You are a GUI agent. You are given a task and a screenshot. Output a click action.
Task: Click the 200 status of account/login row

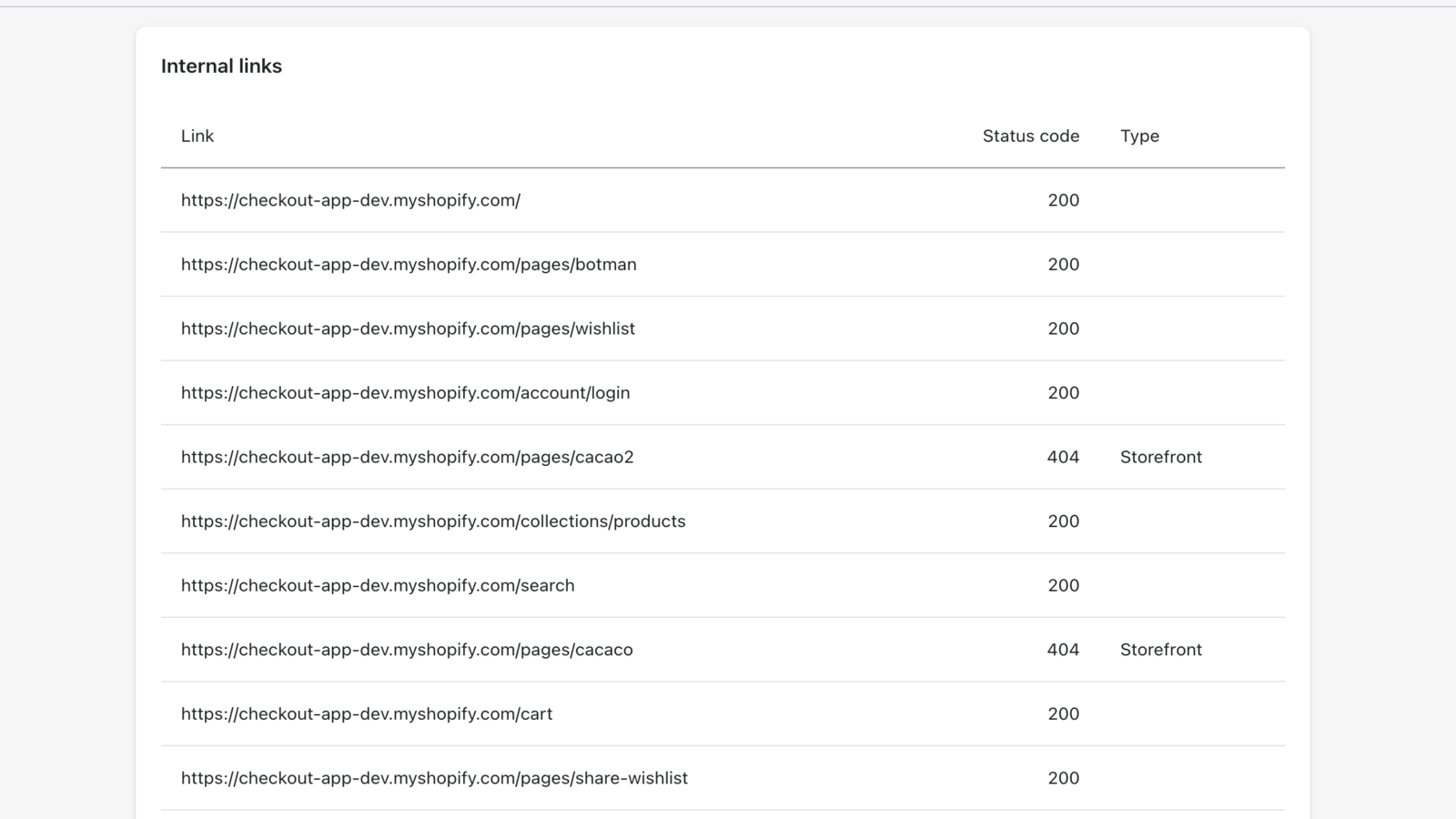[x=1063, y=393]
